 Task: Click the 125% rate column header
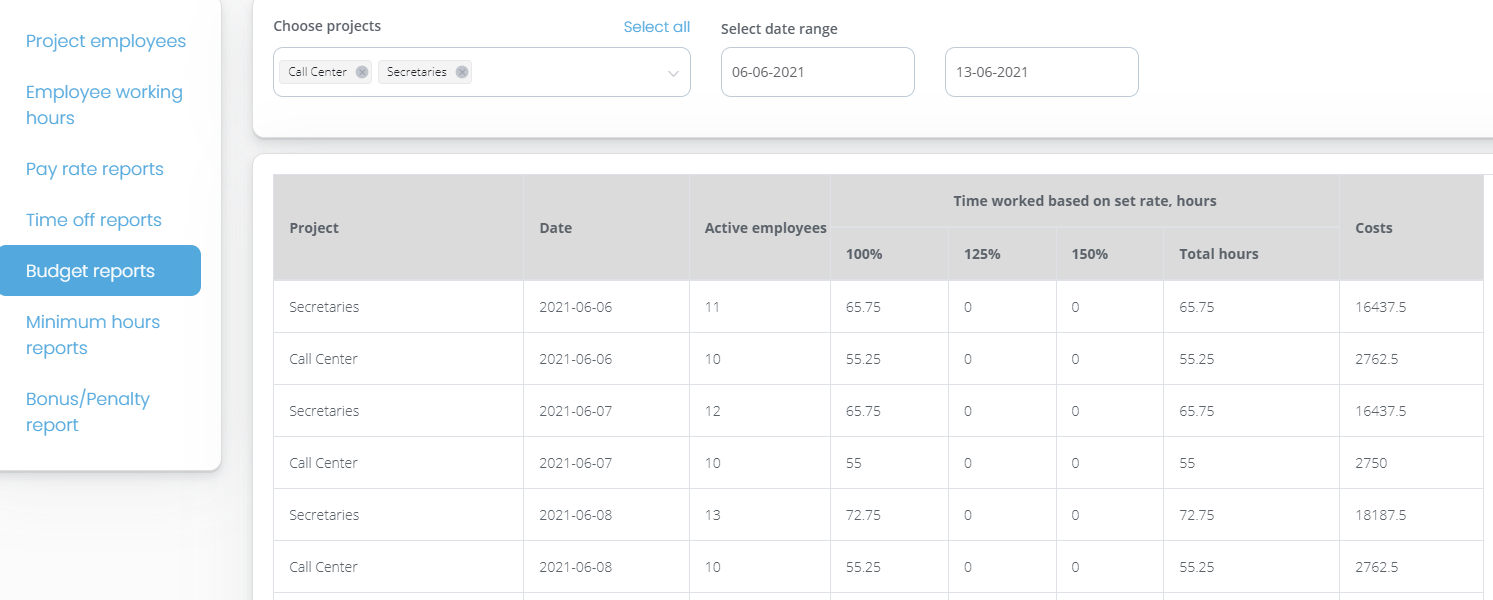1002,254
